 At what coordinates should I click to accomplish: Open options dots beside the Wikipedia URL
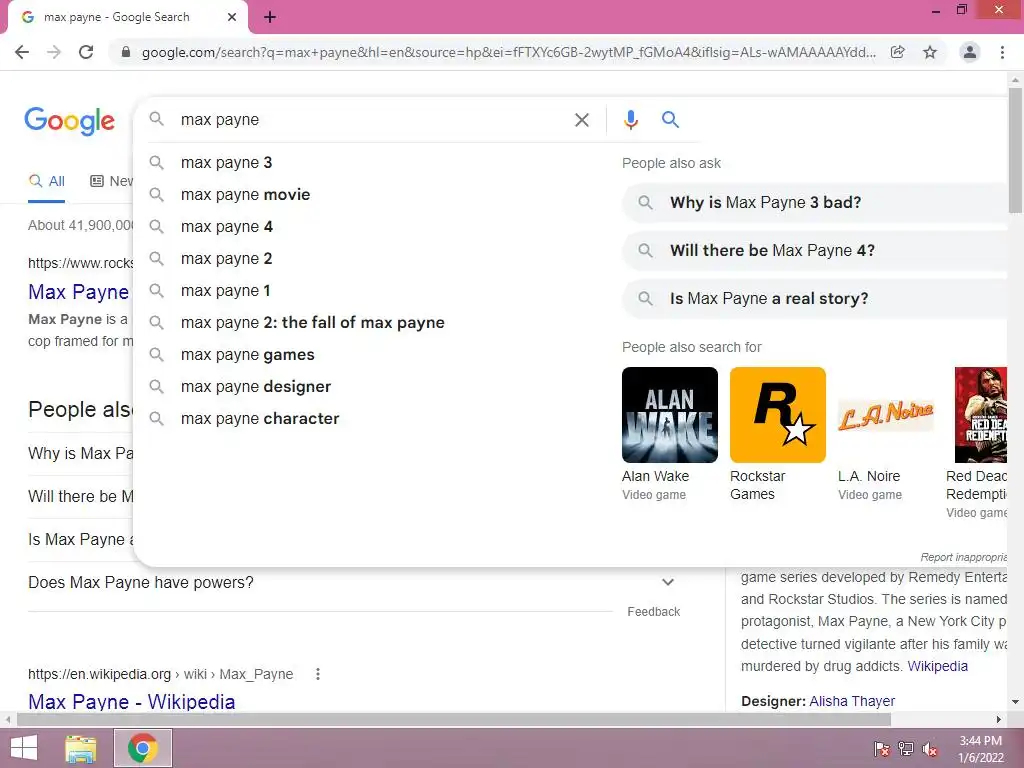(x=318, y=674)
